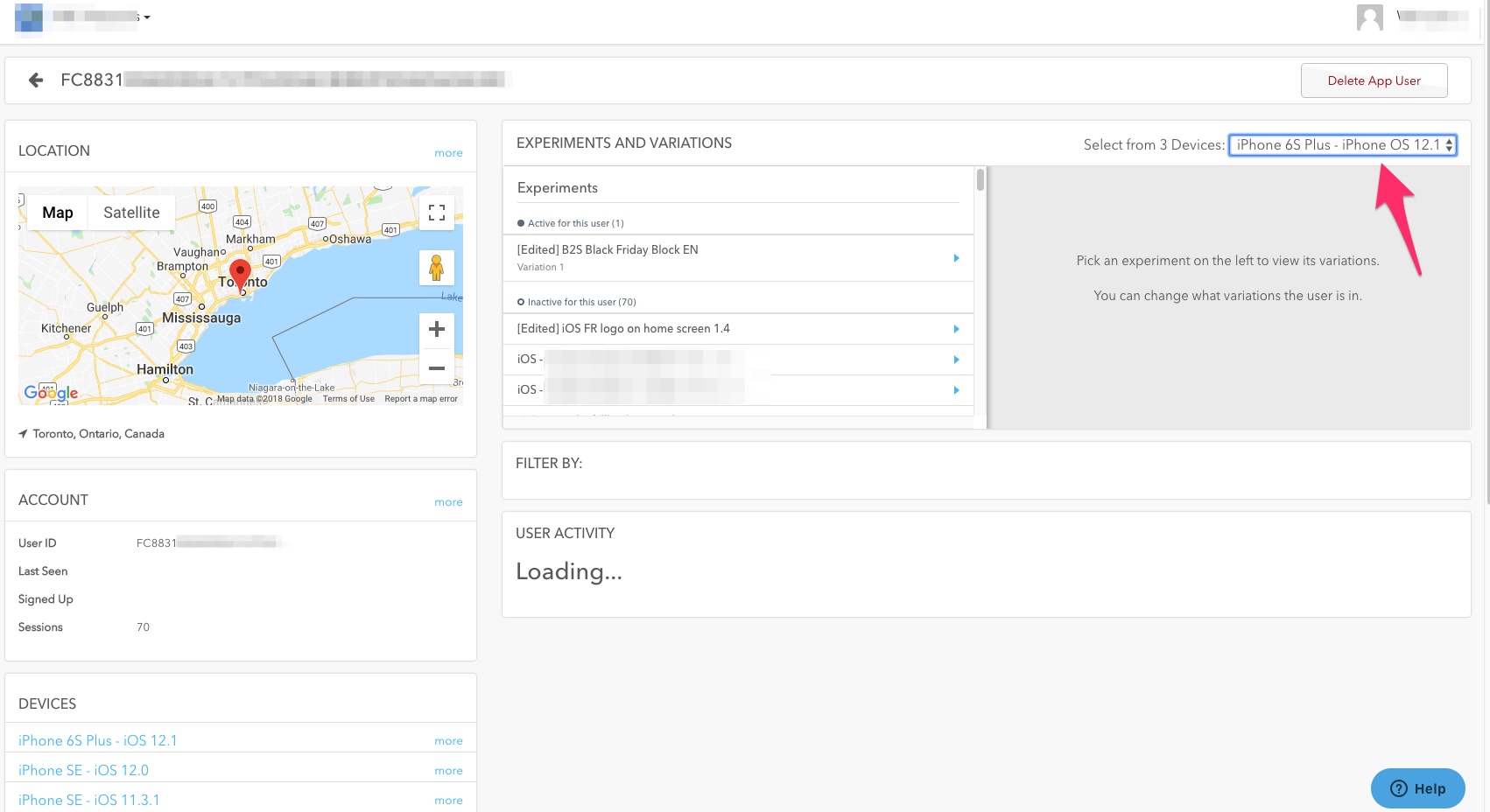Click more for iPhone SE iOS 12.0
Image resolution: width=1490 pixels, height=812 pixels.
pos(448,771)
